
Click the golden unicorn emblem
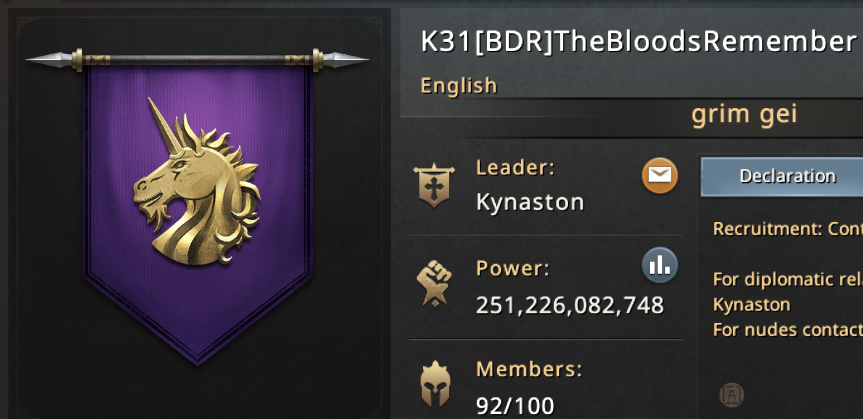click(x=197, y=182)
